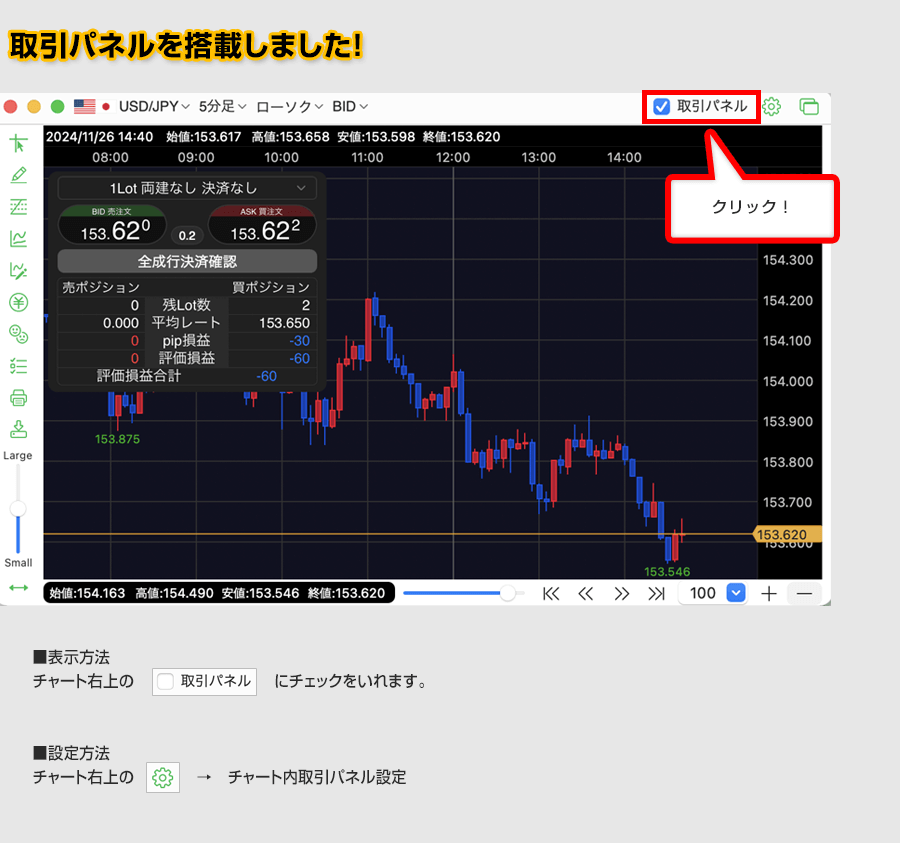Adjust the Large/Small vertical slider handle

[18, 508]
